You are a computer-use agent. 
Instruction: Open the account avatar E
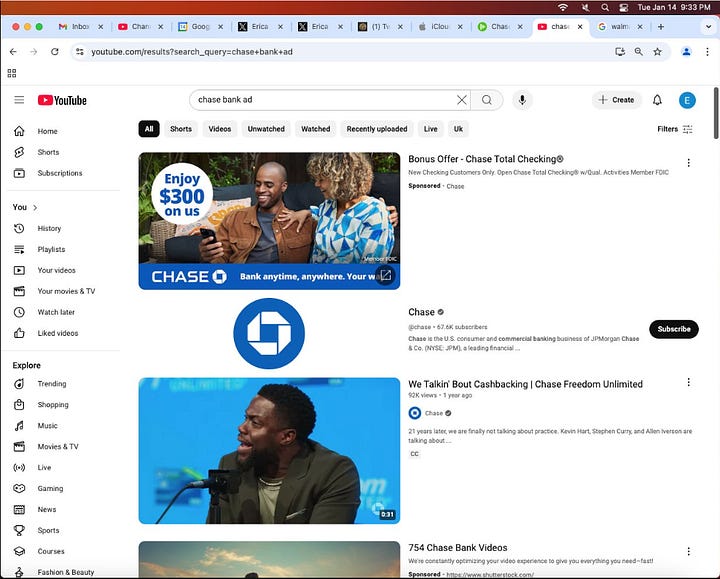[687, 100]
